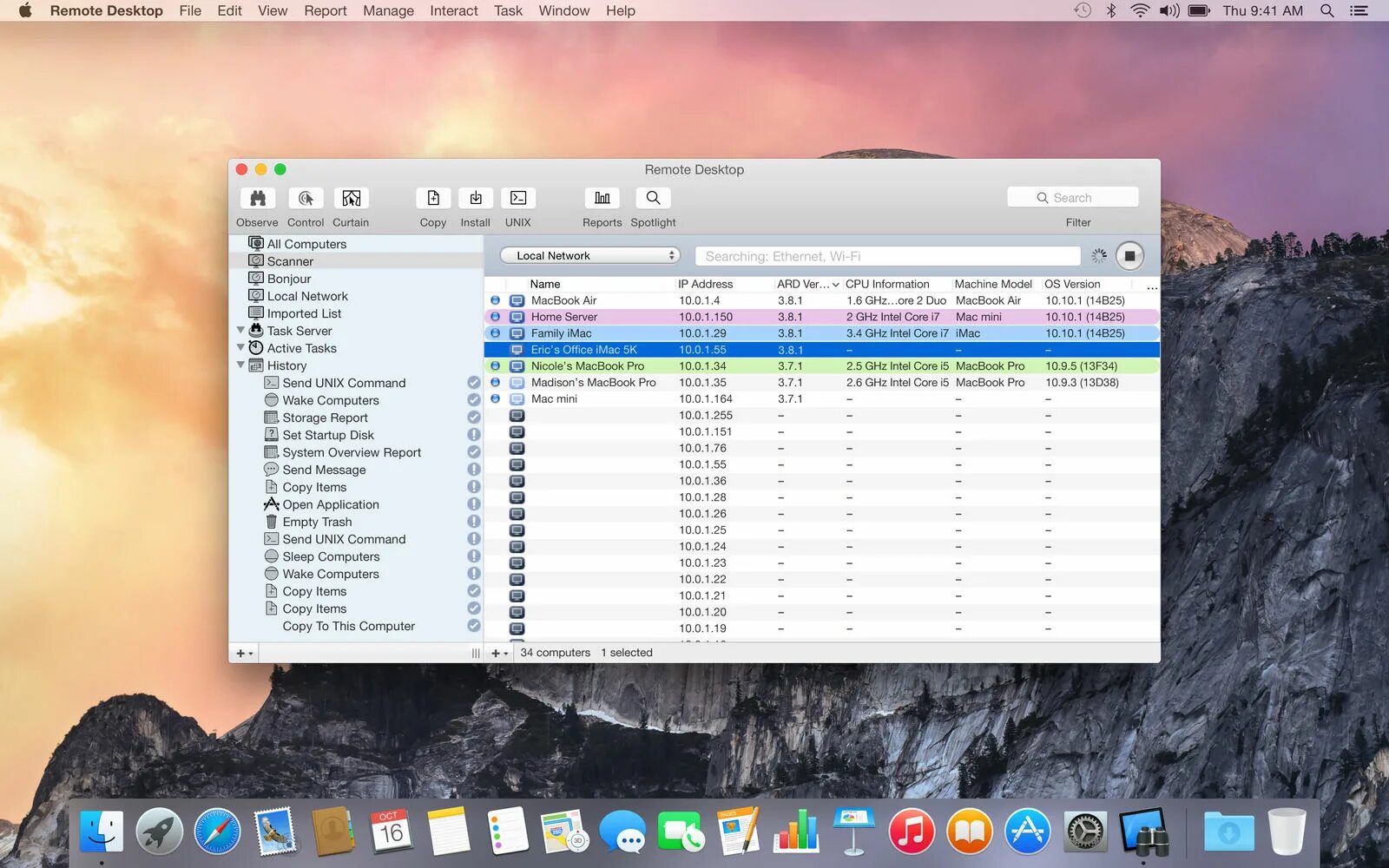Viewport: 1389px width, 868px height.
Task: Click the Curtain toolbar icon
Action: click(351, 198)
